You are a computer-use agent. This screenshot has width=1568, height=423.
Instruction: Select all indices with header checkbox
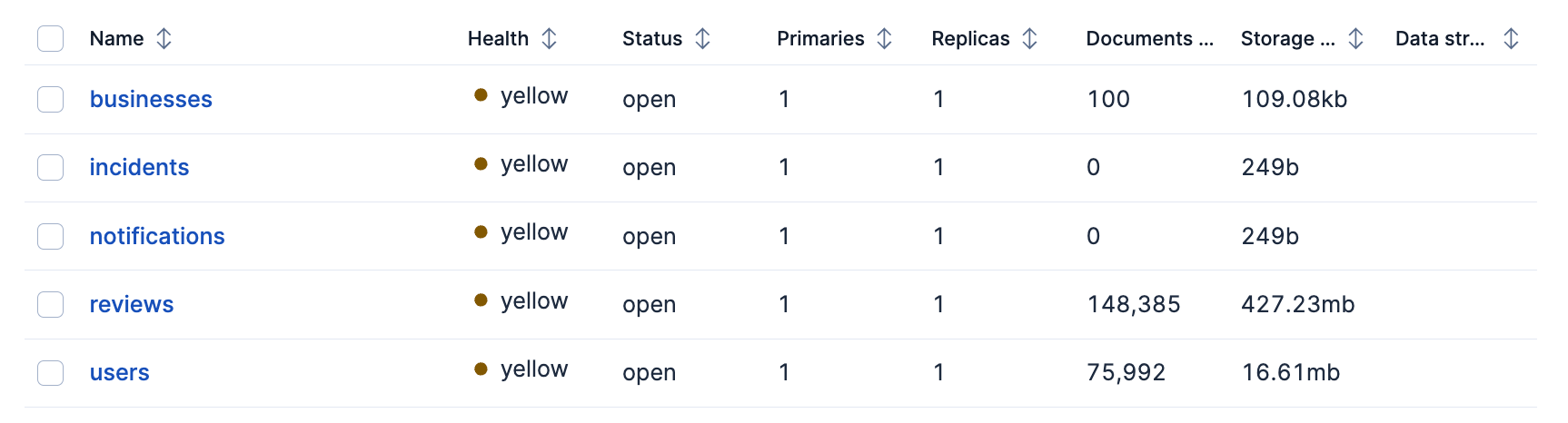tap(50, 38)
